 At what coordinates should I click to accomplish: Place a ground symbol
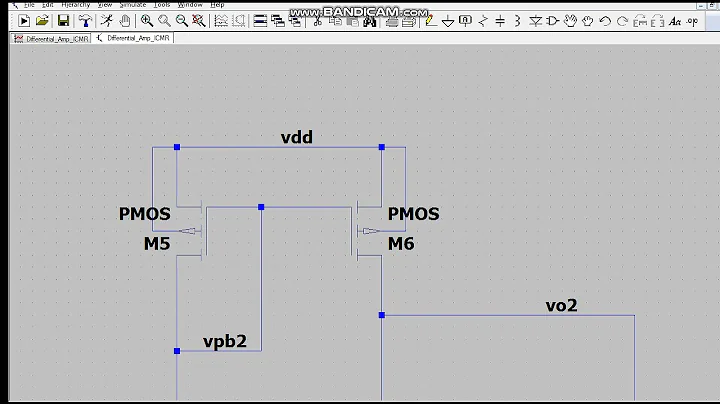(x=448, y=21)
